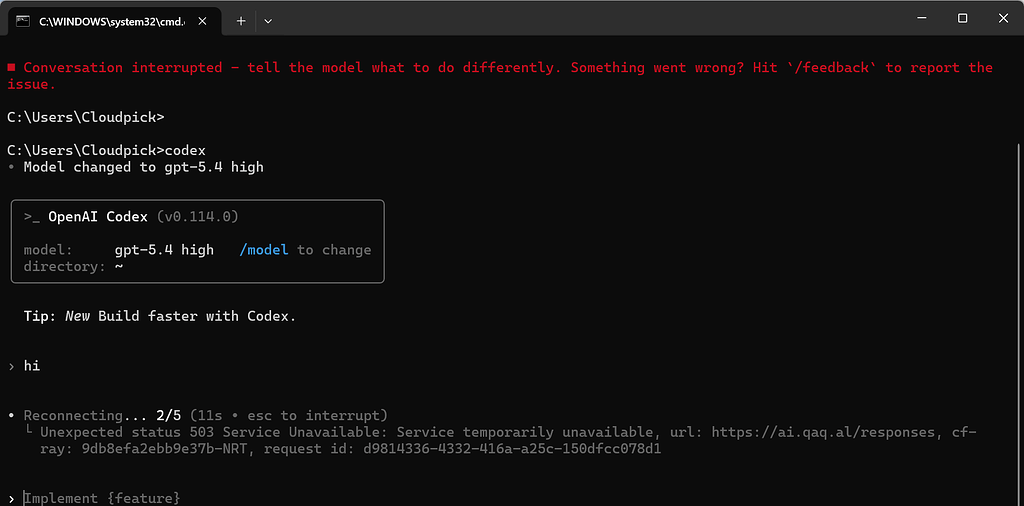Open a new terminal tab
Viewport: 1024px width, 506px height.
240,21
